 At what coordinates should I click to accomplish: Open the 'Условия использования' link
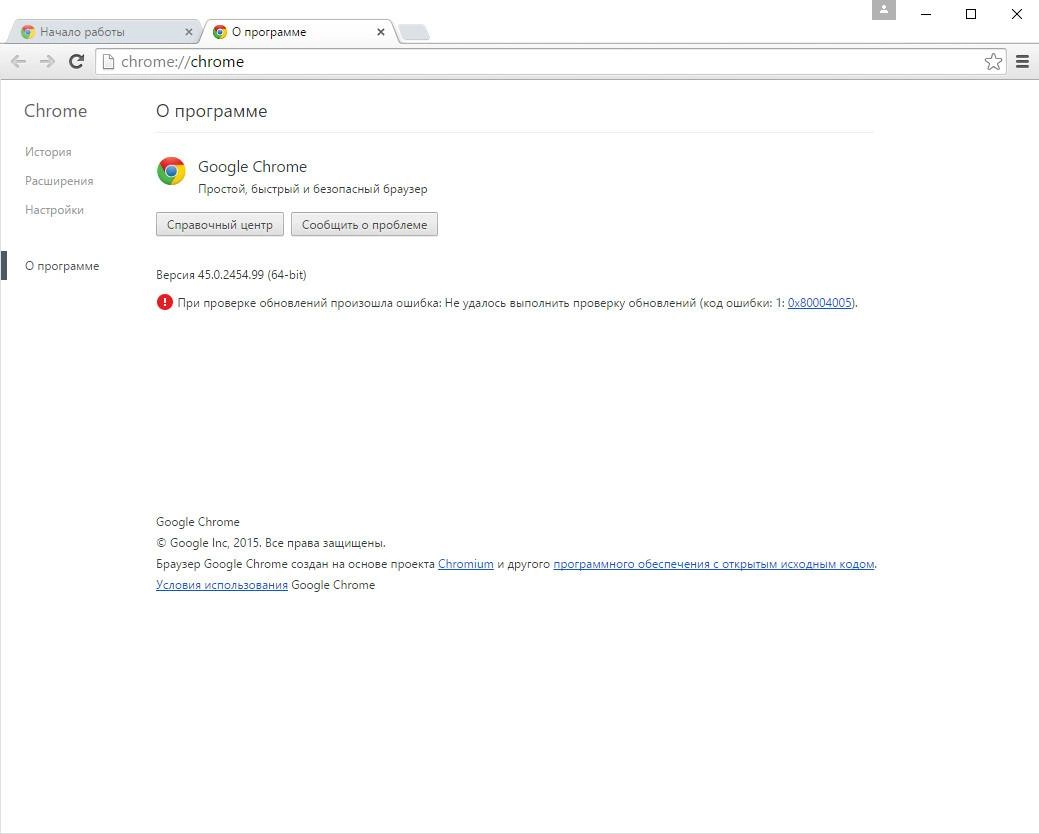pyautogui.click(x=222, y=585)
